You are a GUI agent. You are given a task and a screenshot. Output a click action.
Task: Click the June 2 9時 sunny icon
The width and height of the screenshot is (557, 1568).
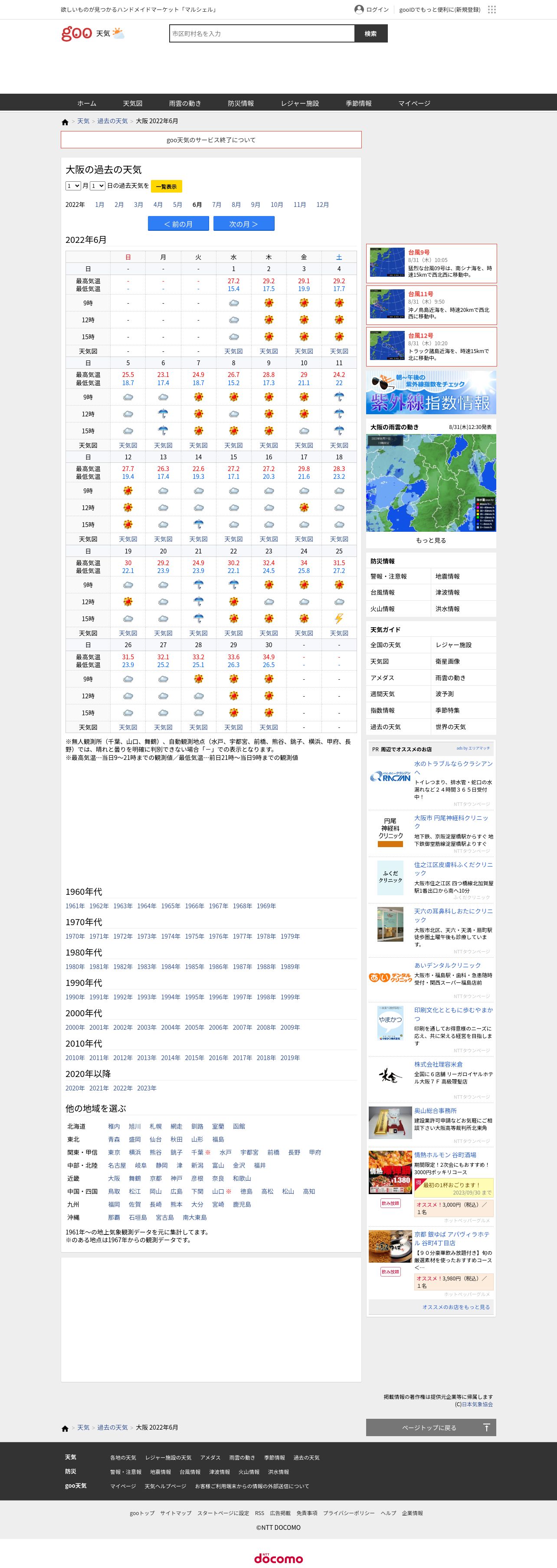[269, 303]
